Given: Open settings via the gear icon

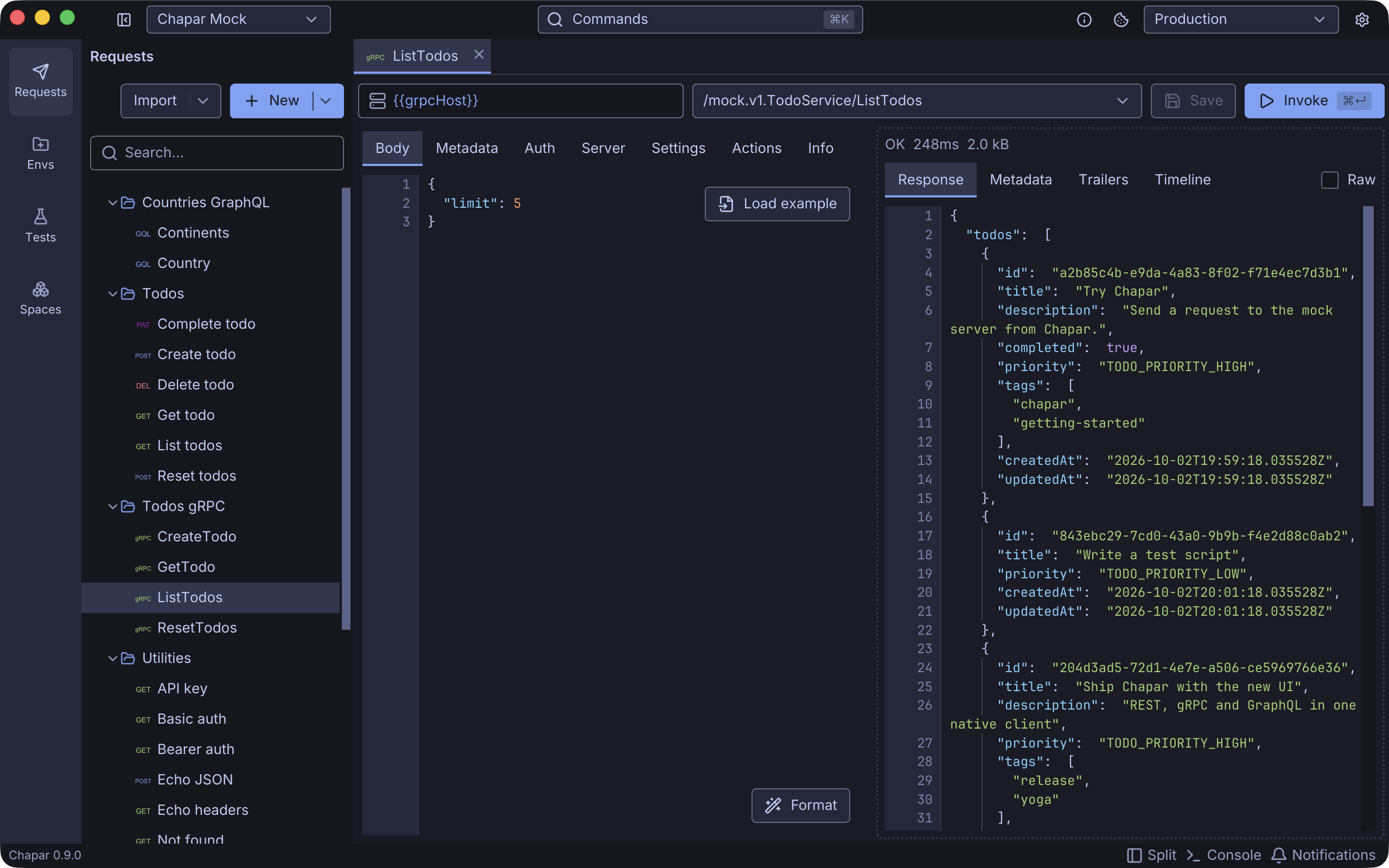Looking at the screenshot, I should [x=1362, y=20].
